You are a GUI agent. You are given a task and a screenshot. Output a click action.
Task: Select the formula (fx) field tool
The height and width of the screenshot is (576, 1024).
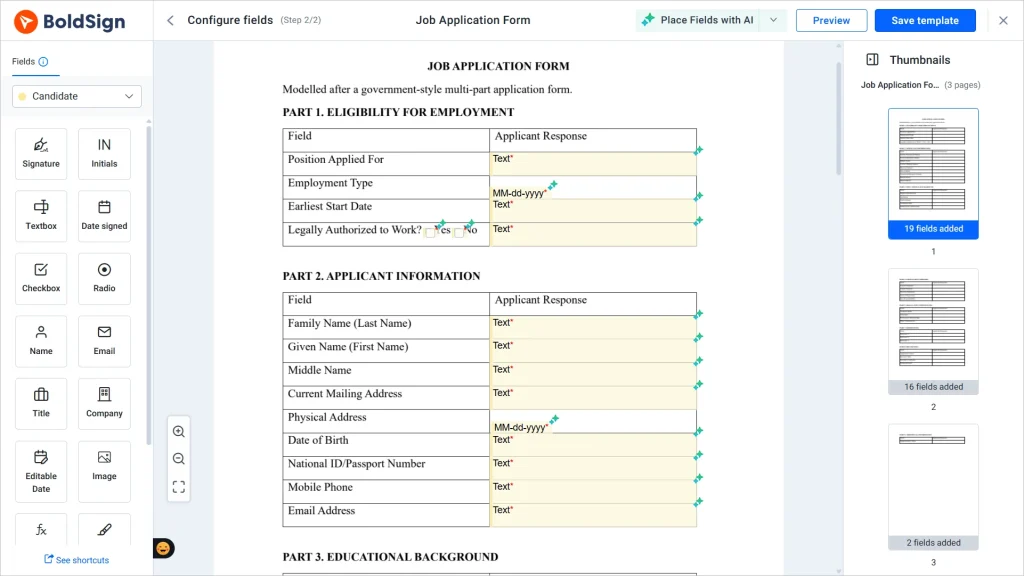click(x=41, y=530)
